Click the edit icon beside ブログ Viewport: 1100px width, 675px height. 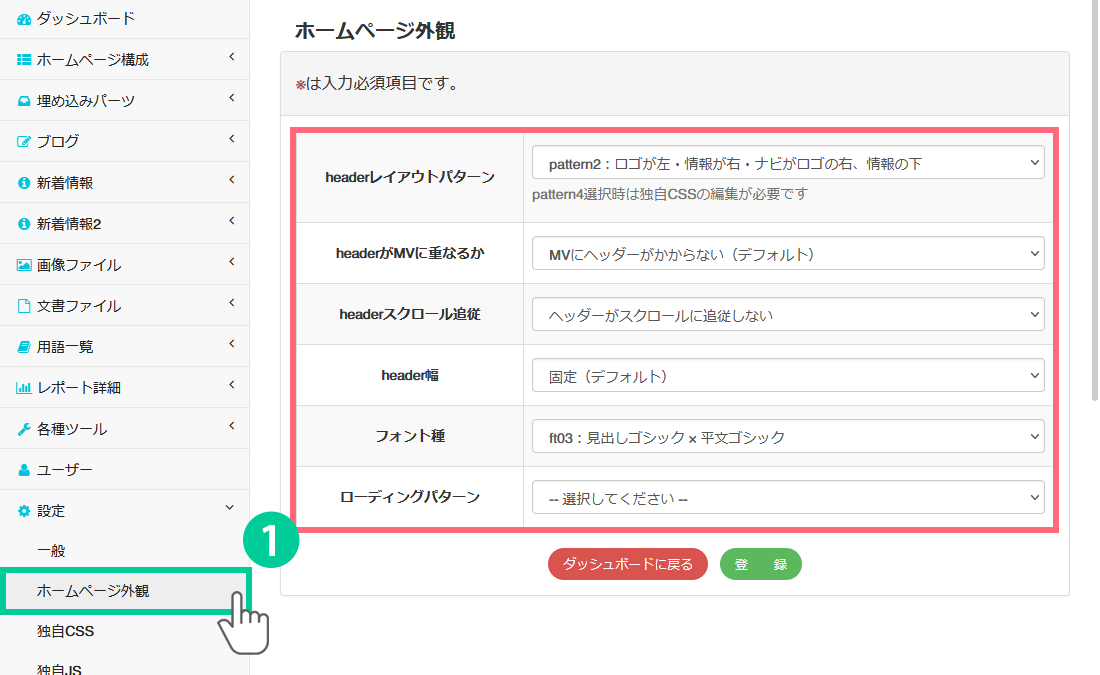24,142
